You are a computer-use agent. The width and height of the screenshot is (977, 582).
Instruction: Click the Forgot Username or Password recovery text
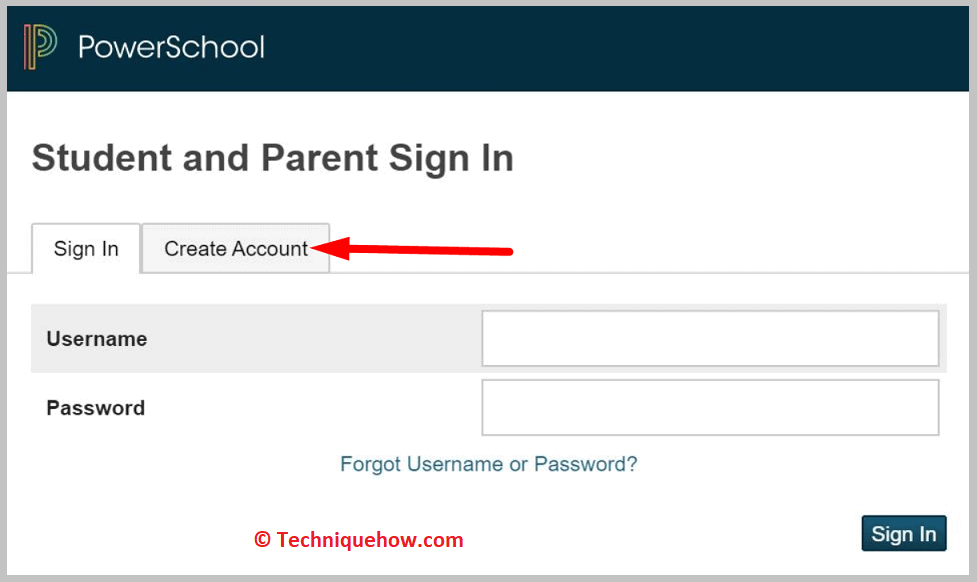488,464
